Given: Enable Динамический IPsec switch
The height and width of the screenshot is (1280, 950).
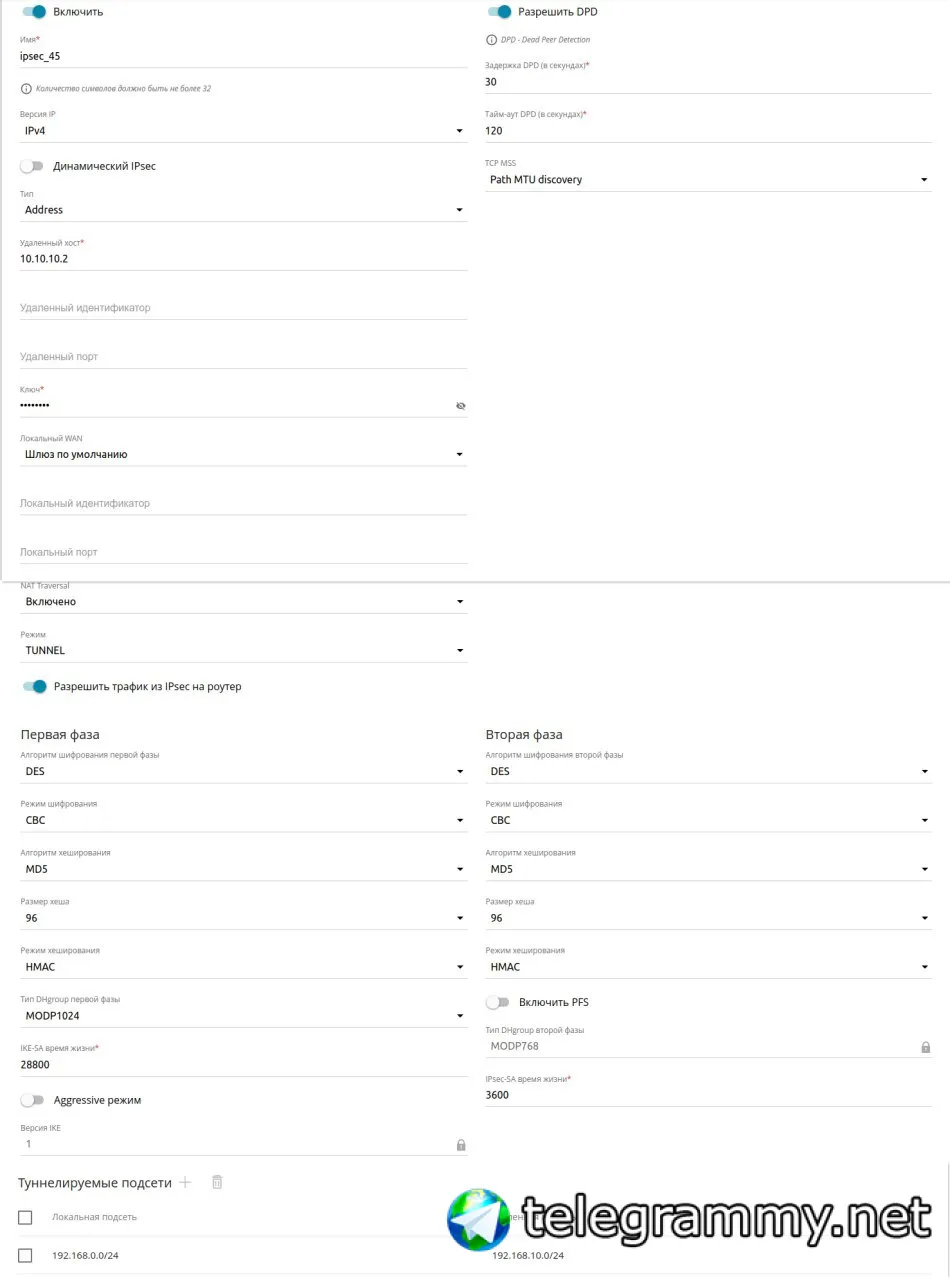Looking at the screenshot, I should click(32, 166).
